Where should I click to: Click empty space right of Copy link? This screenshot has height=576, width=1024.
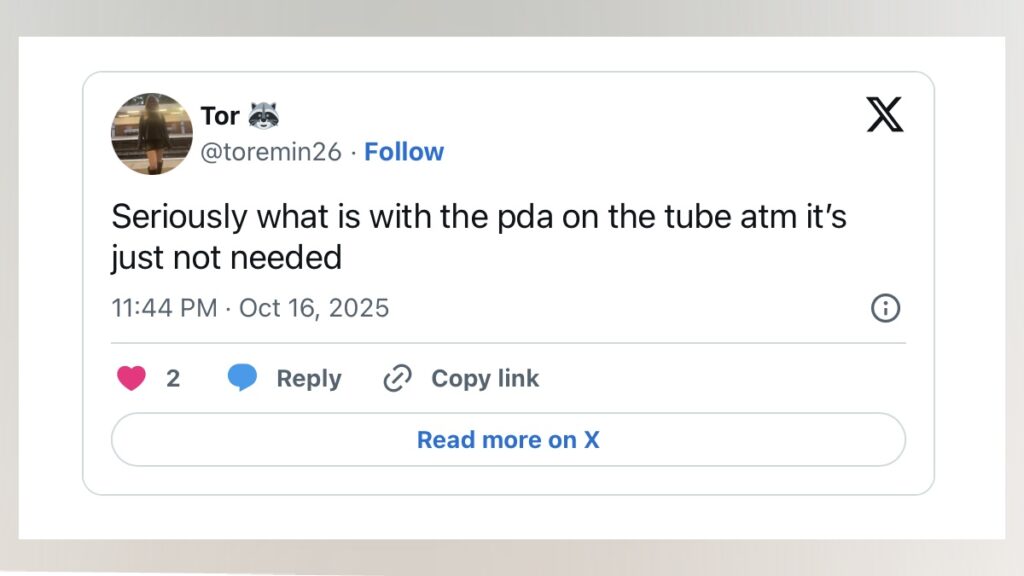[x=720, y=378]
